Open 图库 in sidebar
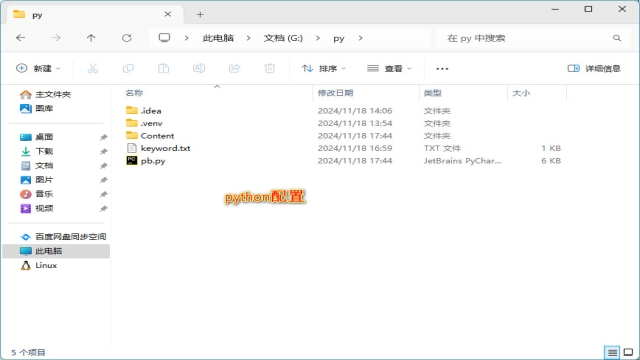This screenshot has height=360, width=640. click(x=44, y=108)
